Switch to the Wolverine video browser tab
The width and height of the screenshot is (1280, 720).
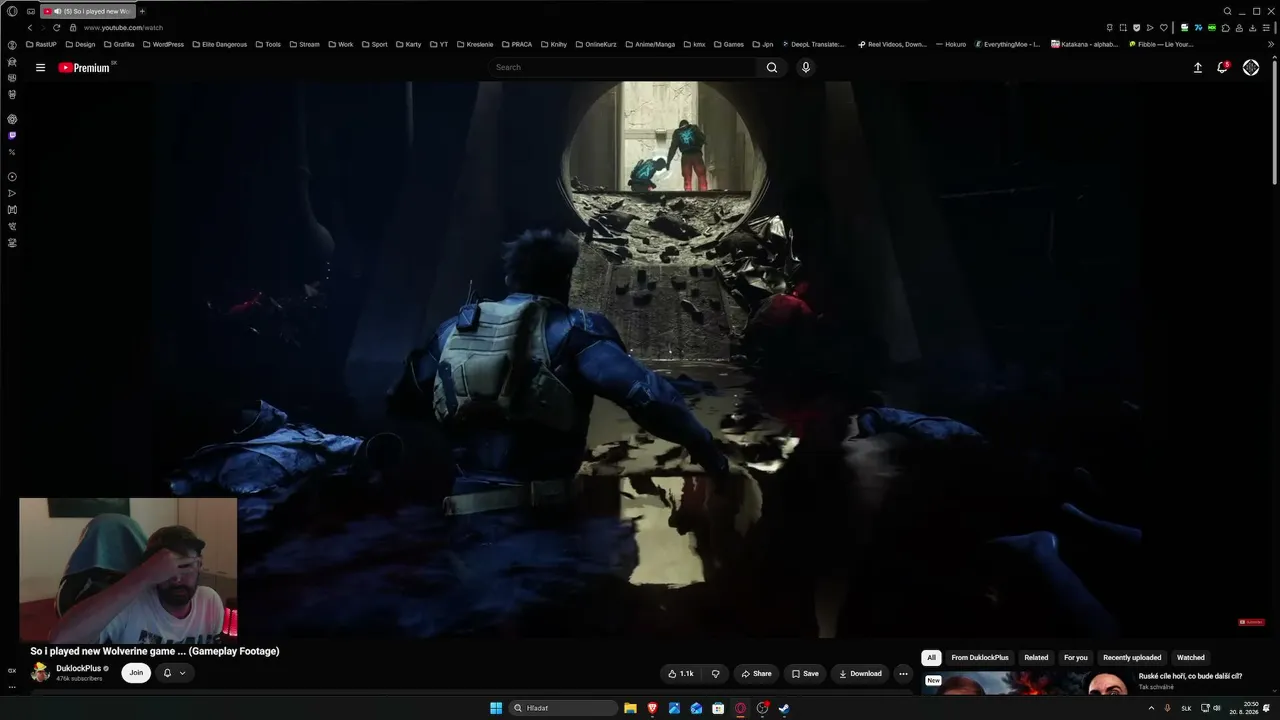tap(88, 11)
